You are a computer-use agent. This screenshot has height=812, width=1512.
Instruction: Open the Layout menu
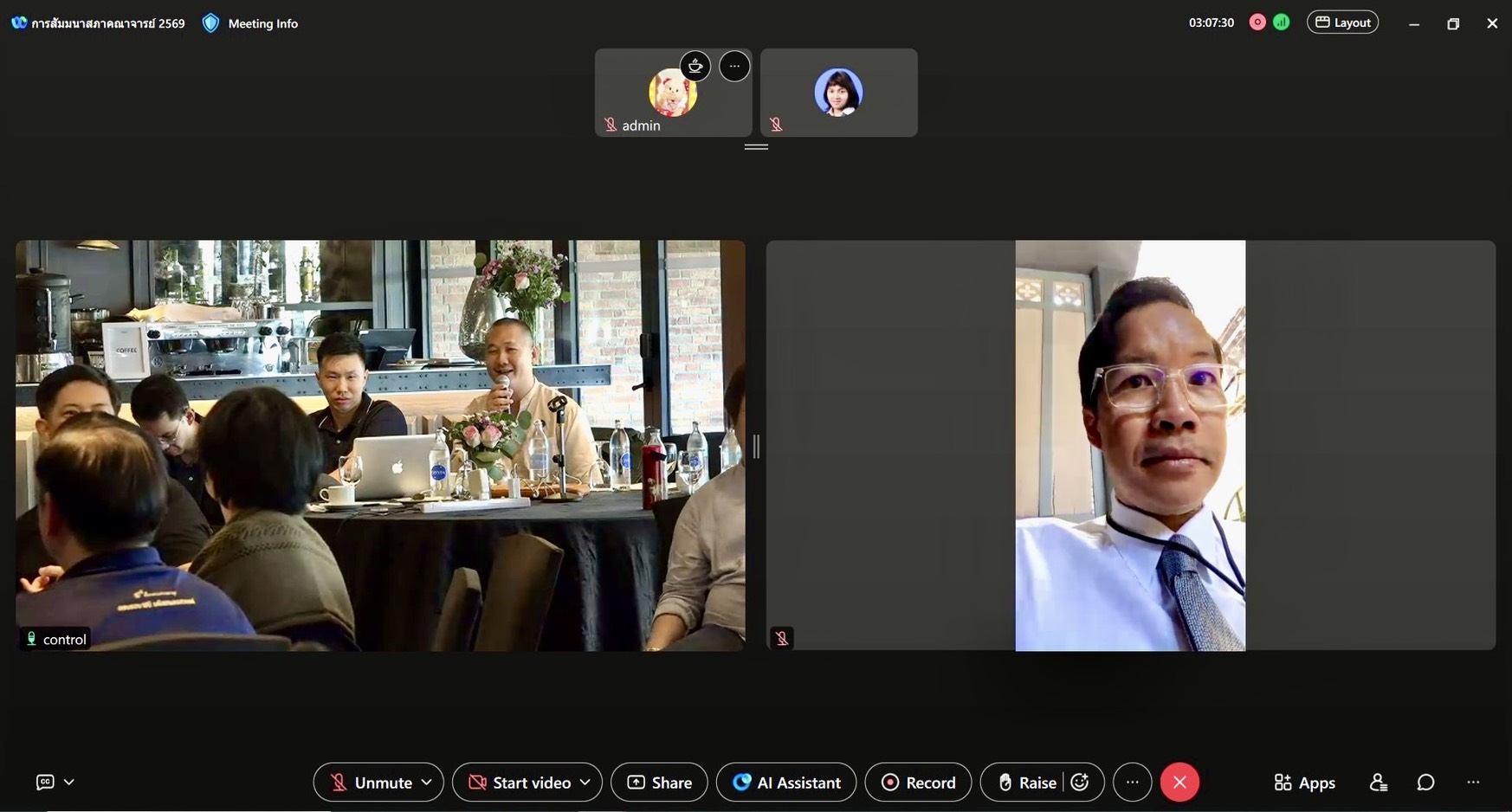(1342, 23)
